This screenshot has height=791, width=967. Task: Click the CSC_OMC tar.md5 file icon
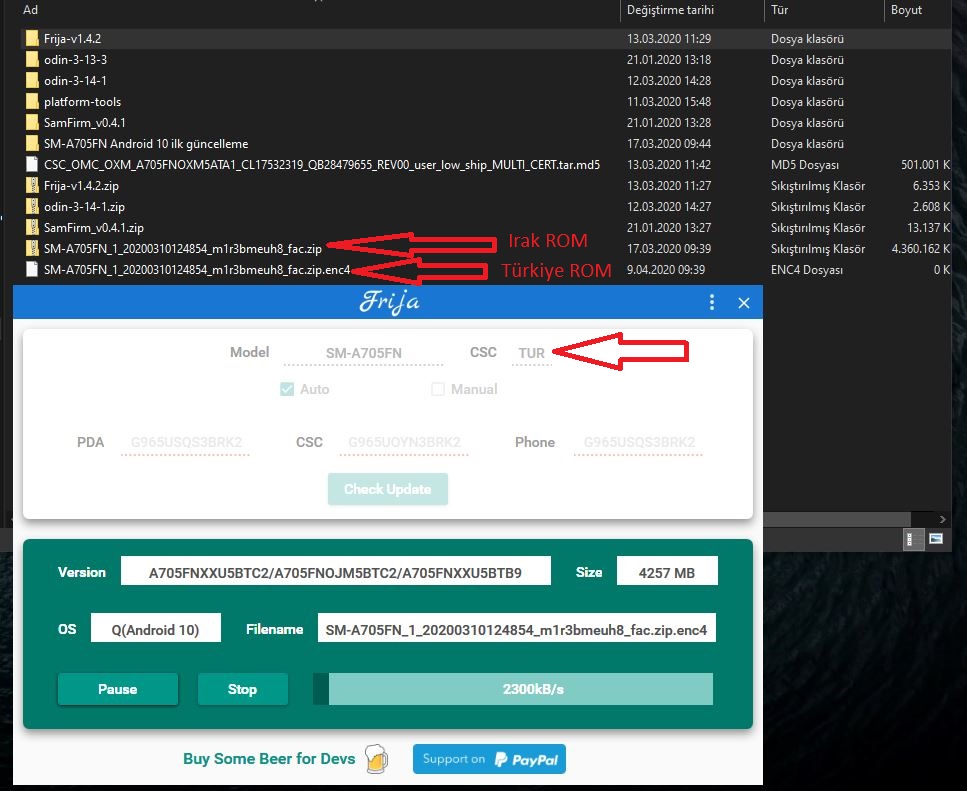[32, 164]
